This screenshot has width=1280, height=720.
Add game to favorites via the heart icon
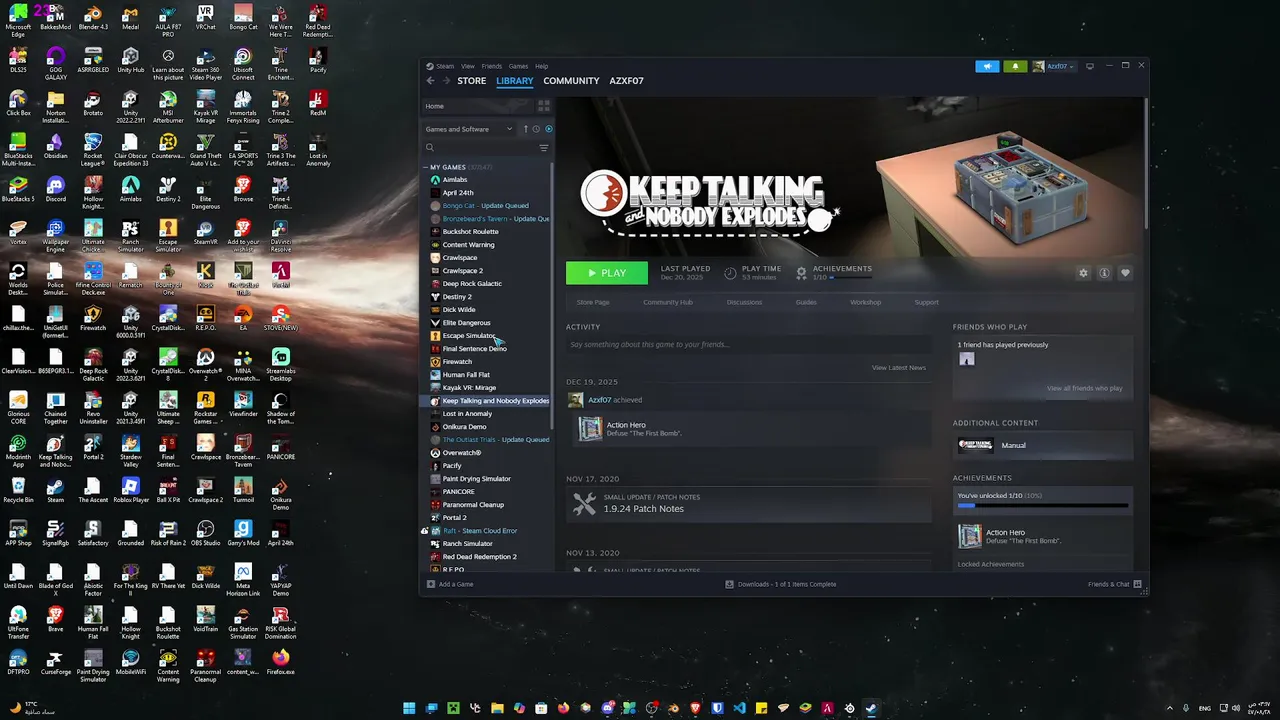pos(1125,273)
